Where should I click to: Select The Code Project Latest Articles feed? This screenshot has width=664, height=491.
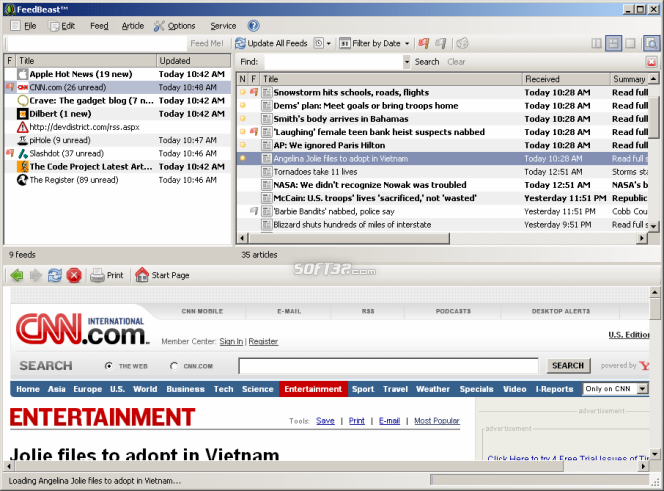117,167
